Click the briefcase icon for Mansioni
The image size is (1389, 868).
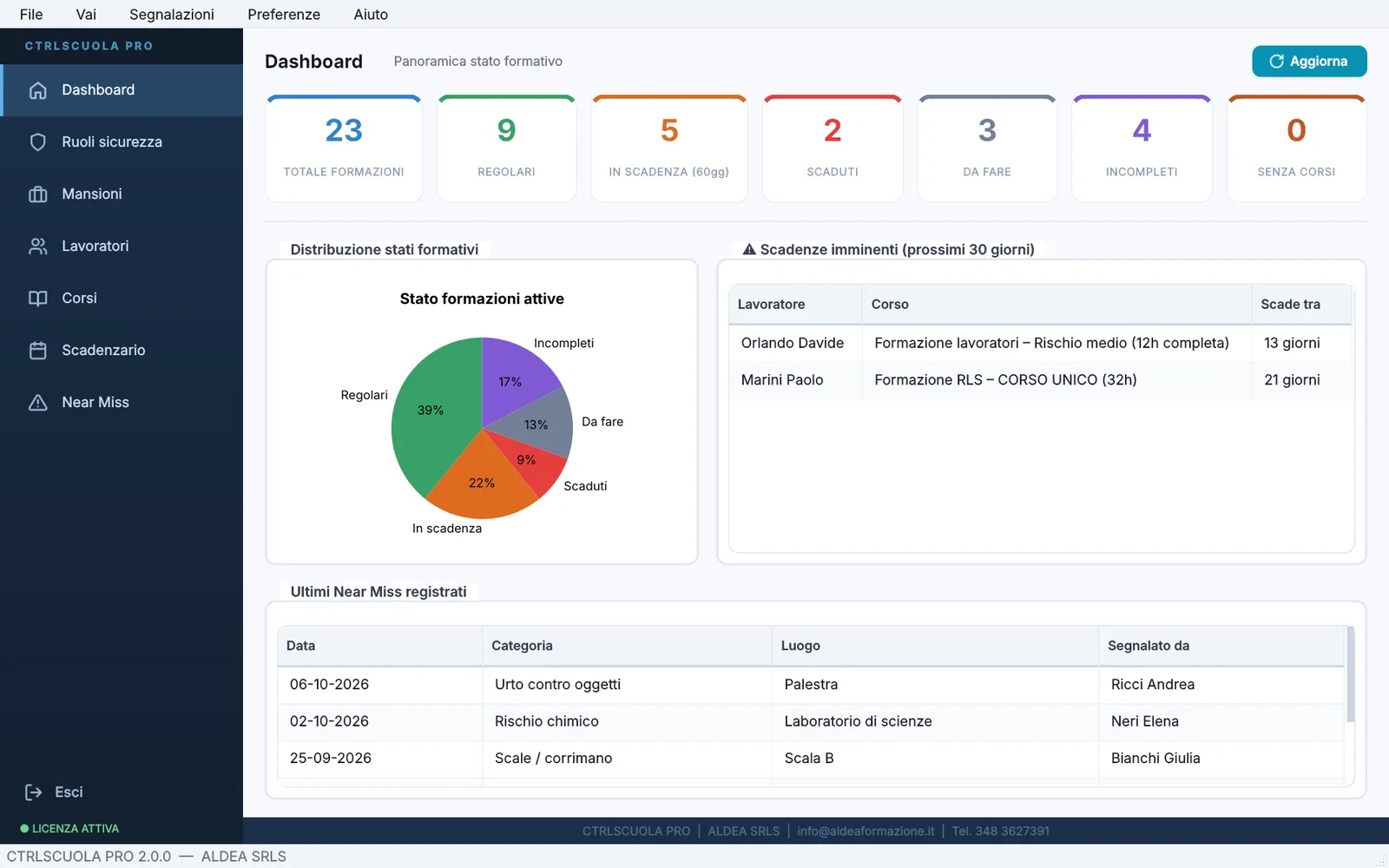coord(37,194)
